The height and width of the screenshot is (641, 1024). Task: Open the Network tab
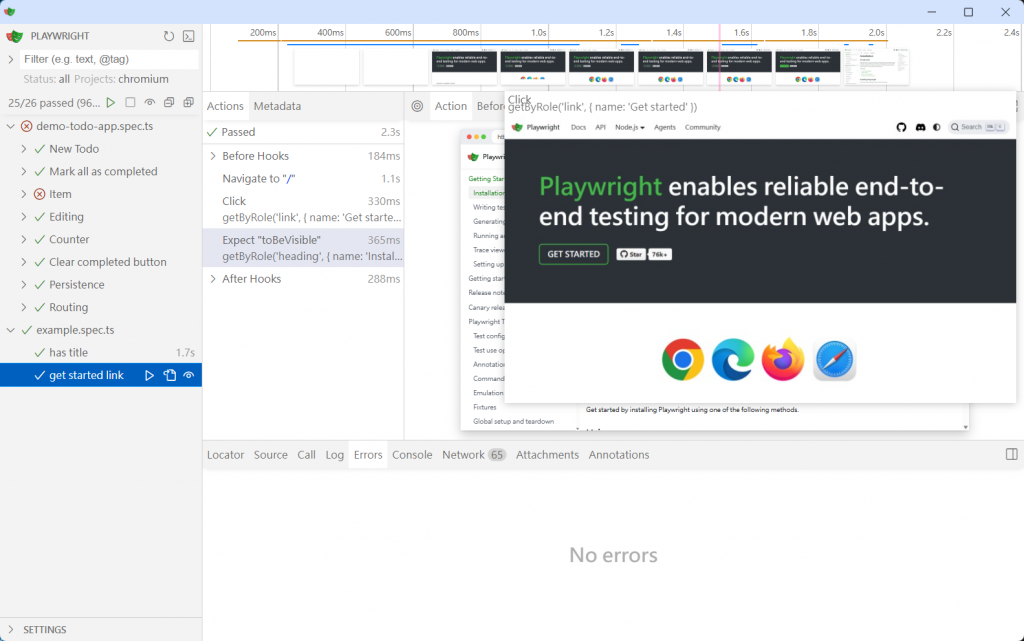tap(473, 455)
